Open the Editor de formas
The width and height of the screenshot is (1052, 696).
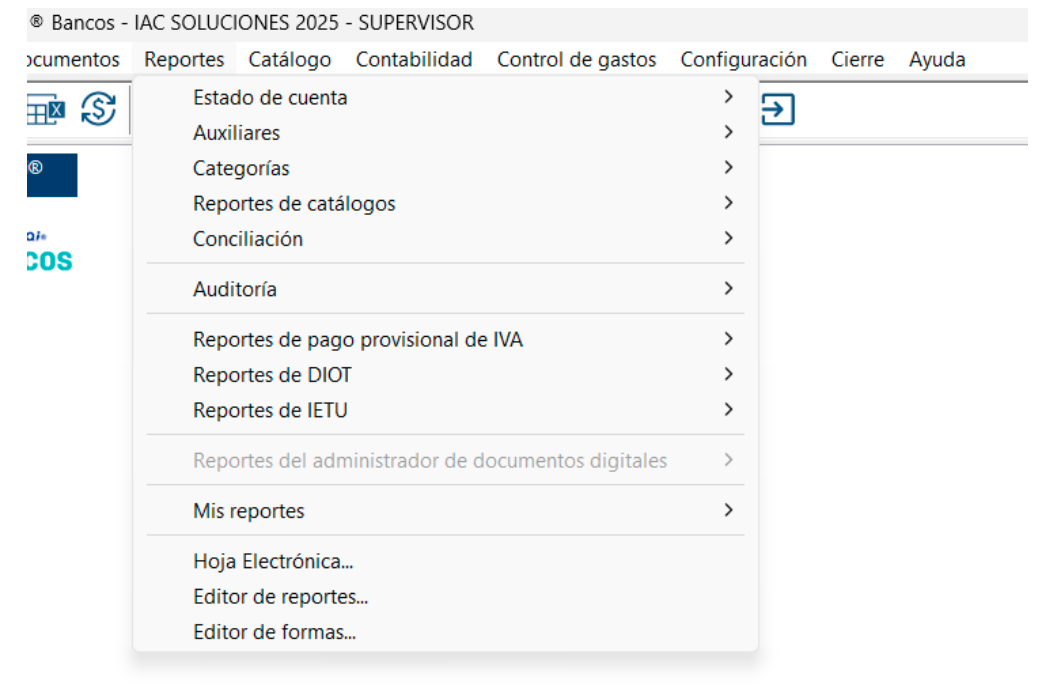click(x=274, y=632)
